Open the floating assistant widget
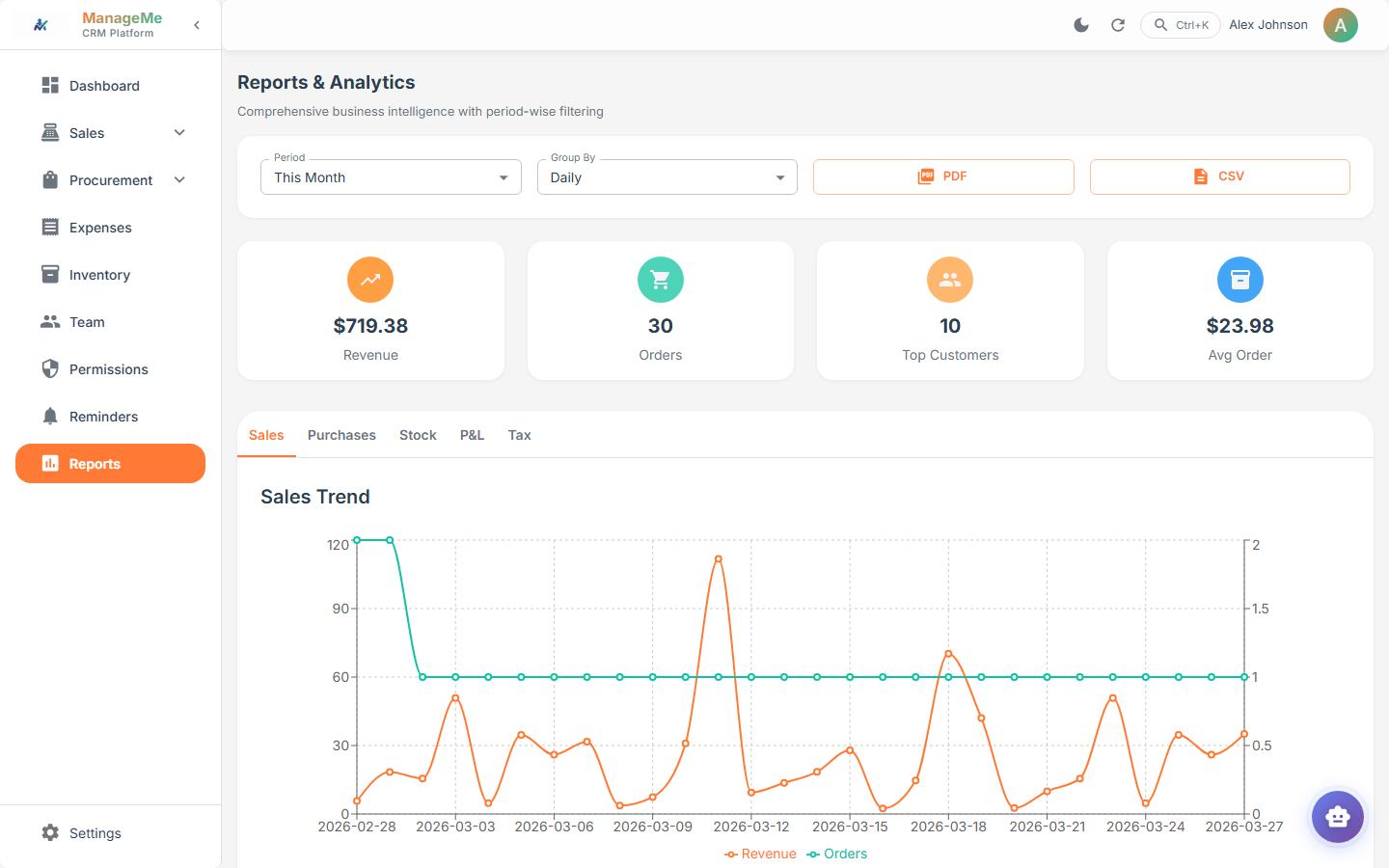Screen dimensions: 1389x868 1338,817
